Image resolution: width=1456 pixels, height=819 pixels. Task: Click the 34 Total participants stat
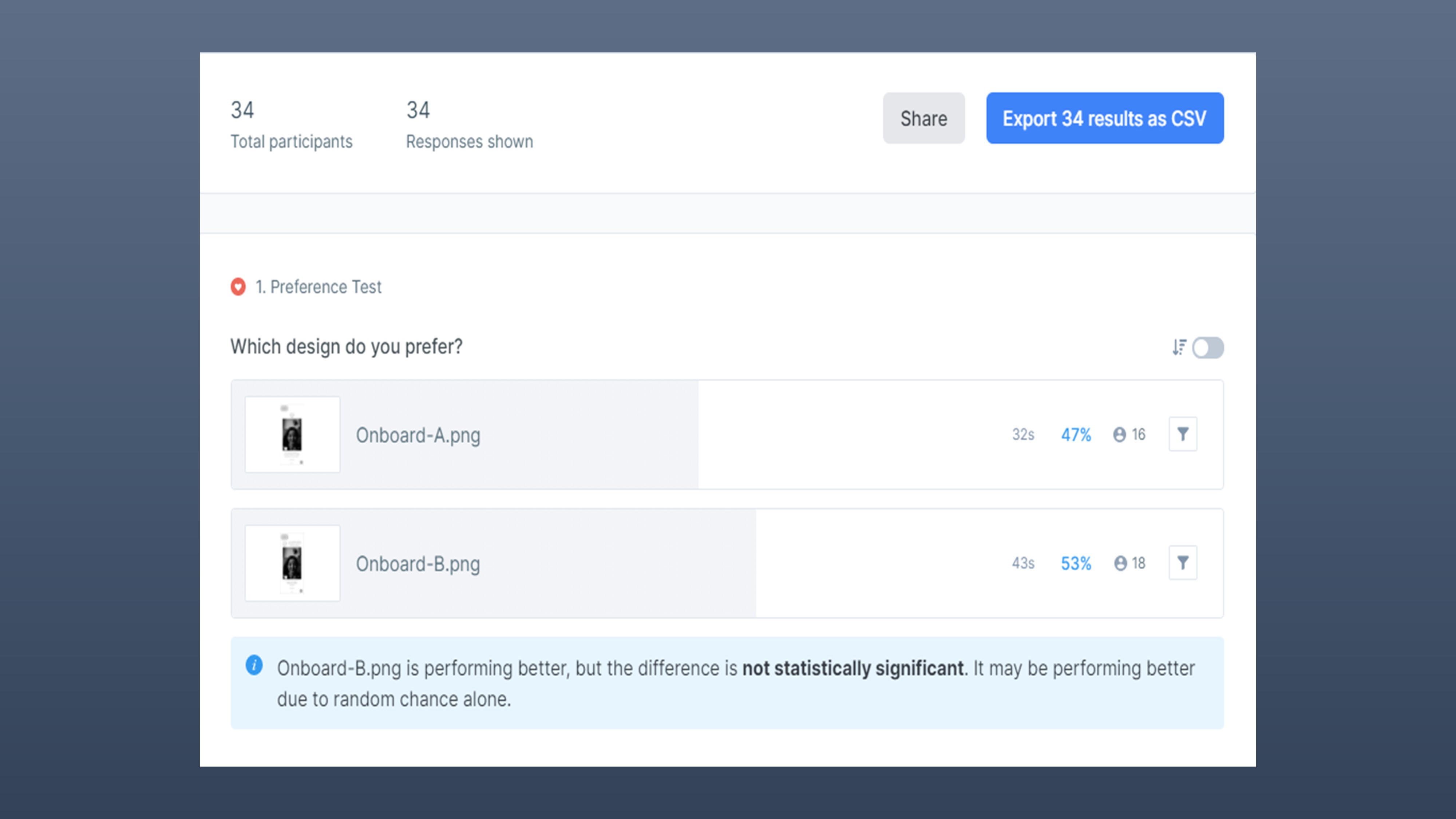(x=291, y=125)
